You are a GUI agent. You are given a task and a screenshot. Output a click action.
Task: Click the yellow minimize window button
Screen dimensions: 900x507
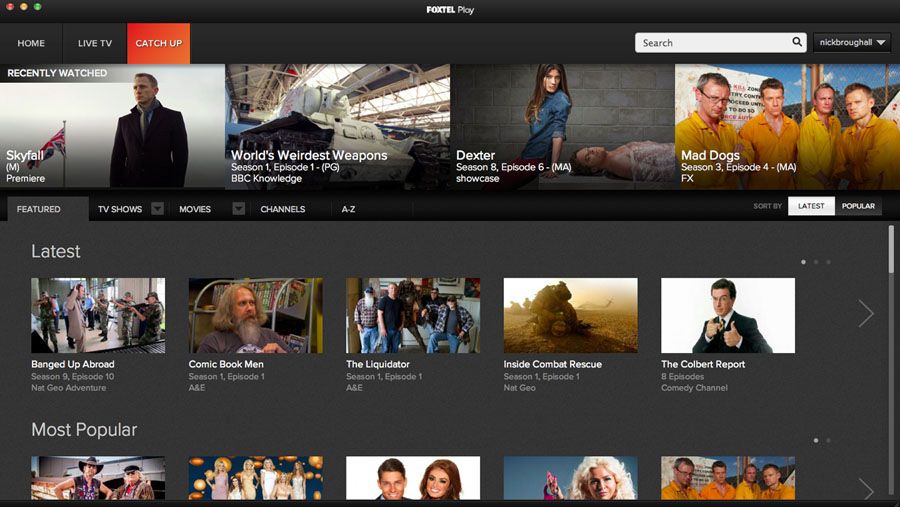tap(24, 6)
